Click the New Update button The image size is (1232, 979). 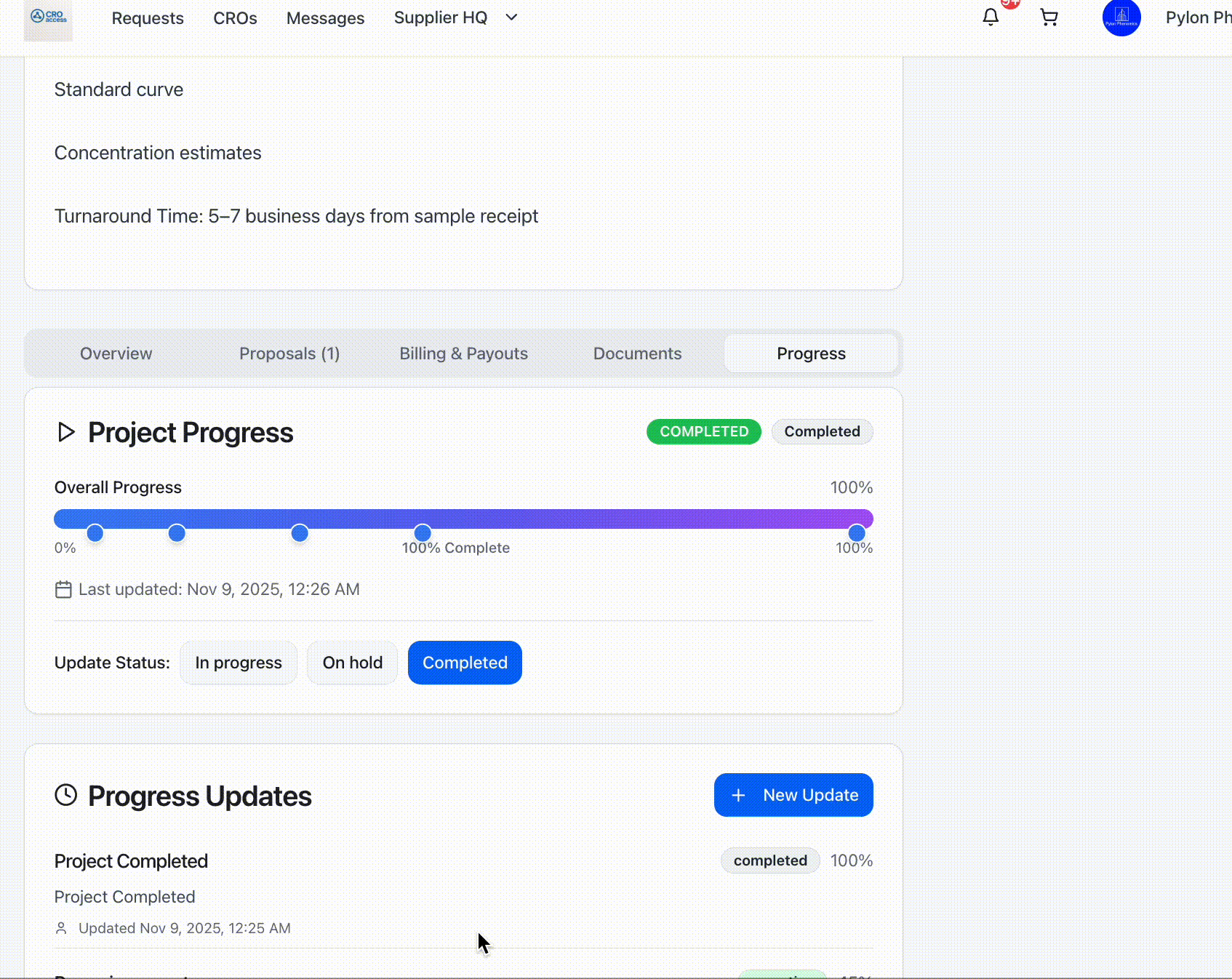(x=793, y=795)
